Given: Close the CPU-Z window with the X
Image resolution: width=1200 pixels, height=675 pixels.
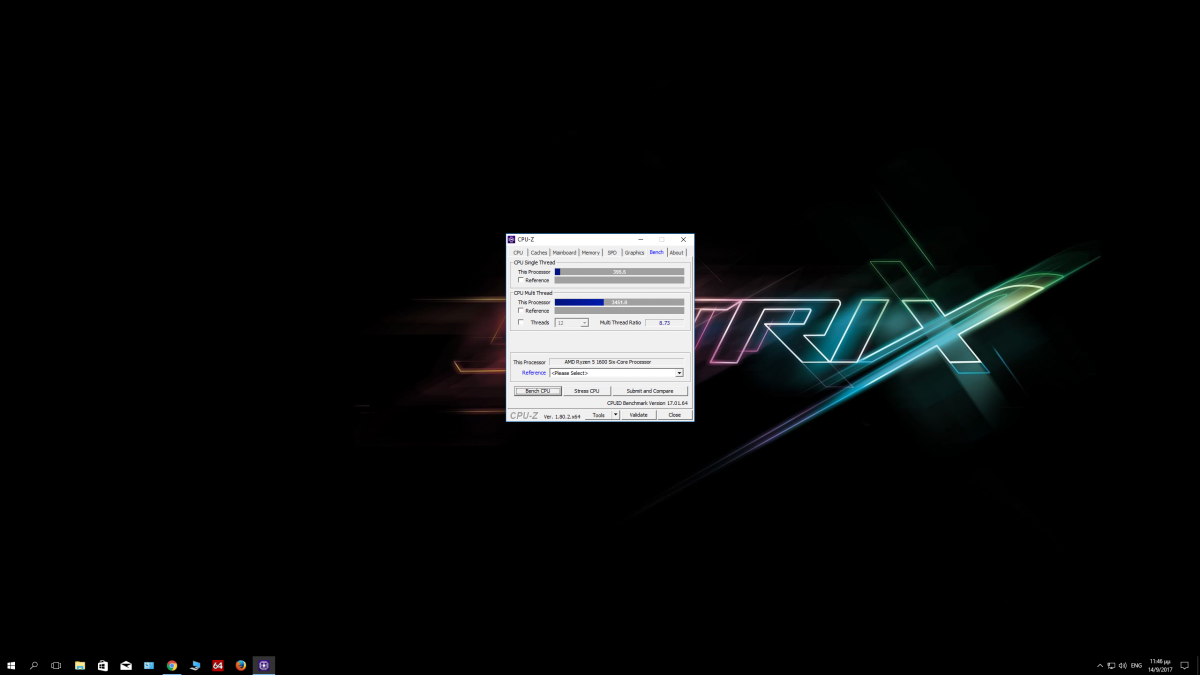Looking at the screenshot, I should point(683,240).
